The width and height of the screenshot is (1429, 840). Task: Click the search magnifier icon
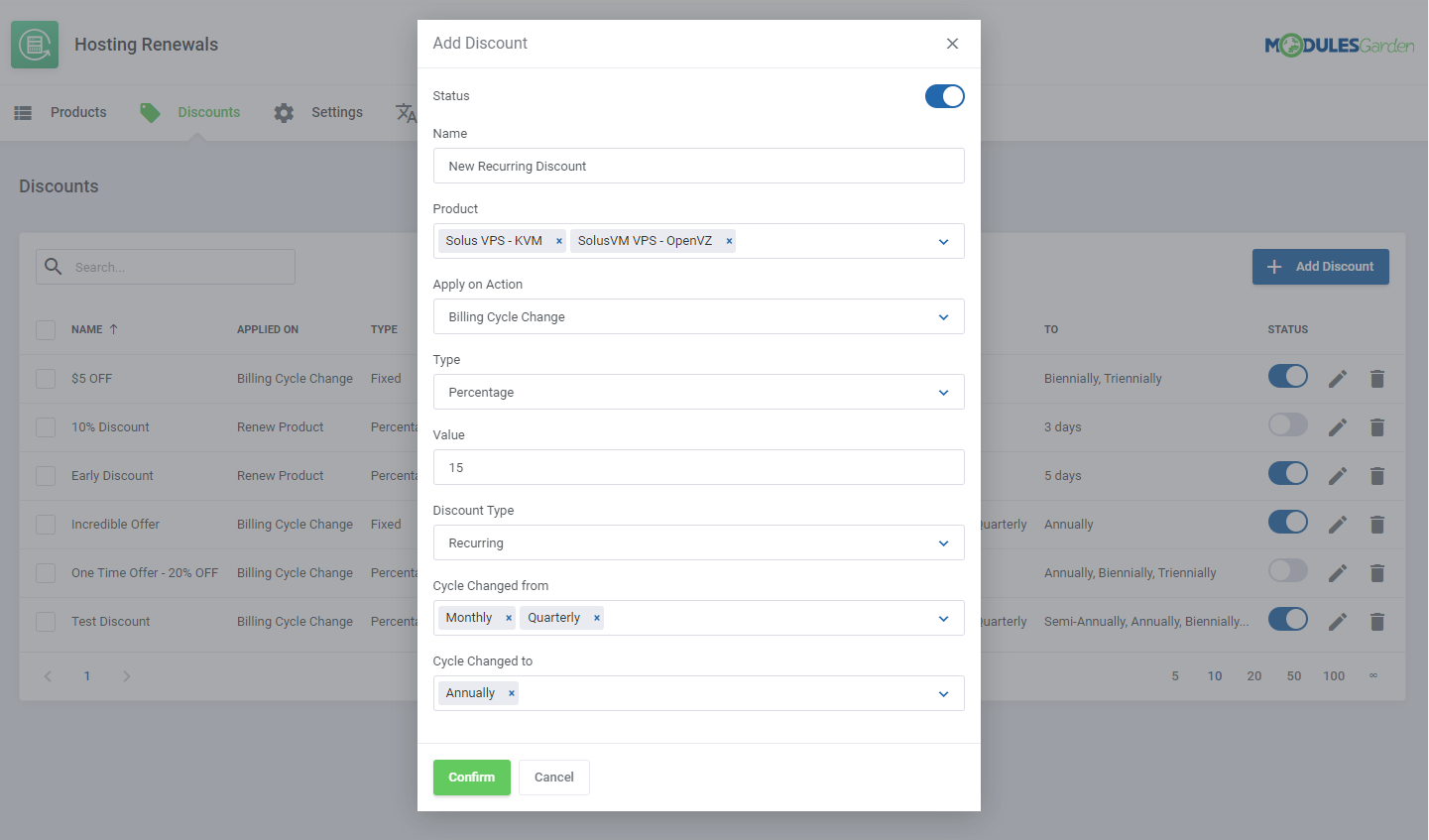54,267
